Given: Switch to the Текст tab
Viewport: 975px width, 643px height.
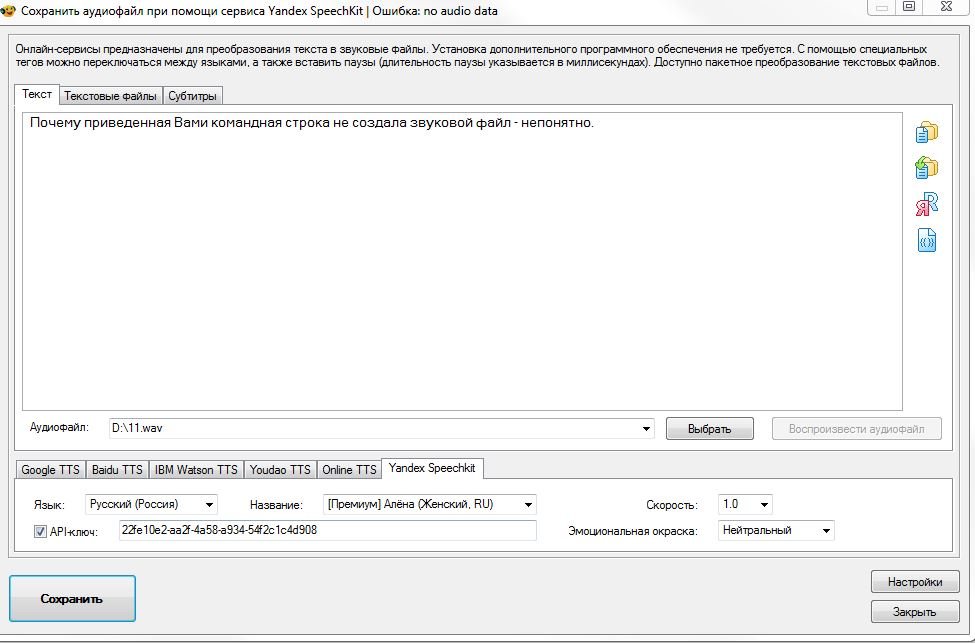Looking at the screenshot, I should (x=37, y=95).
